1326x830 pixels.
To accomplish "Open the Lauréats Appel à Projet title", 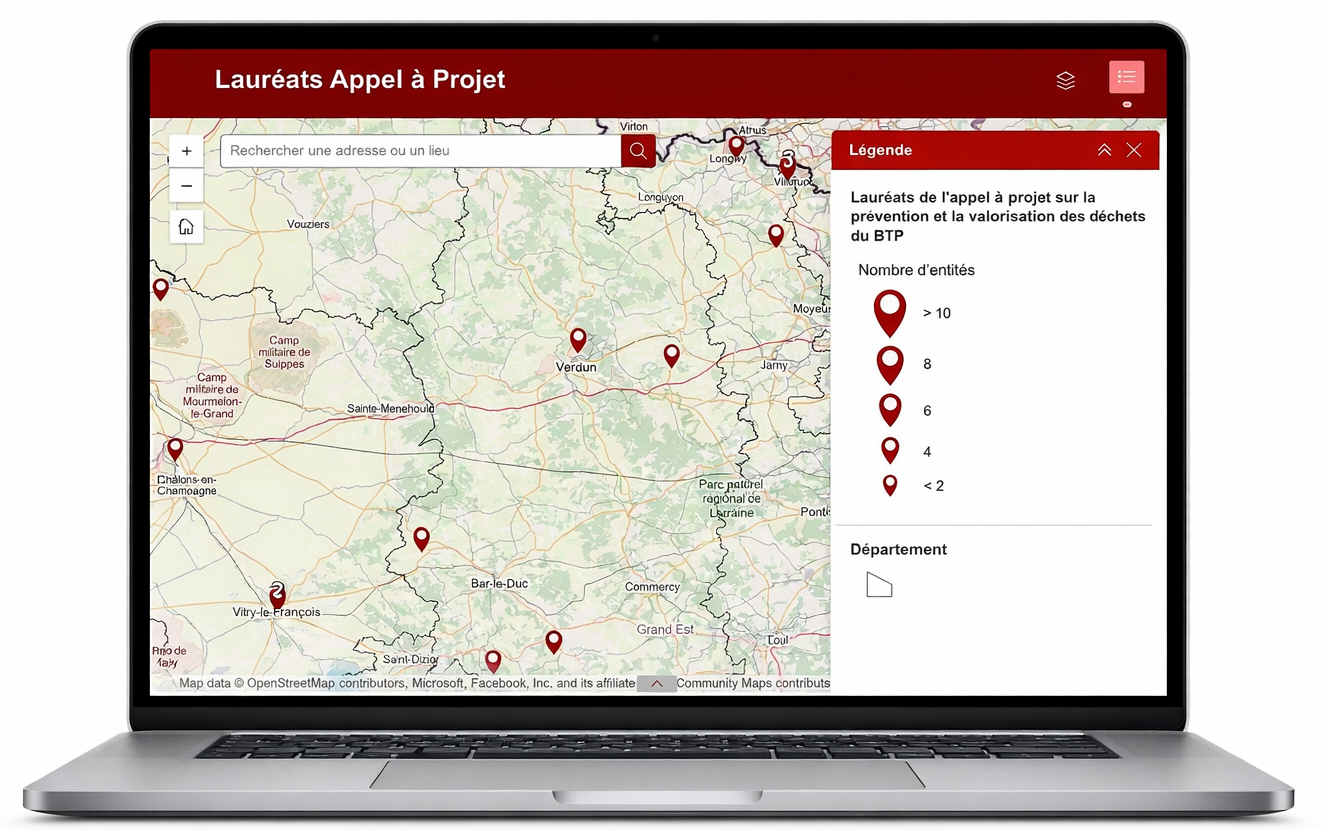I will (360, 79).
